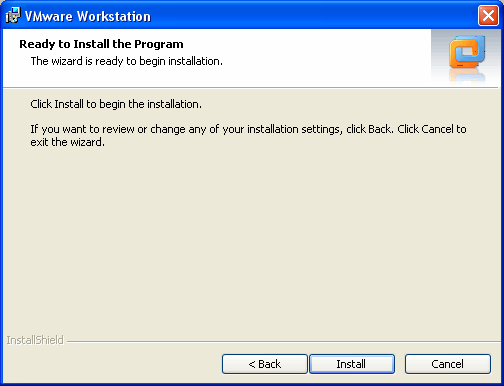Click the paragraph about reviewing installation settings
This screenshot has height=386, width=504.
248,135
